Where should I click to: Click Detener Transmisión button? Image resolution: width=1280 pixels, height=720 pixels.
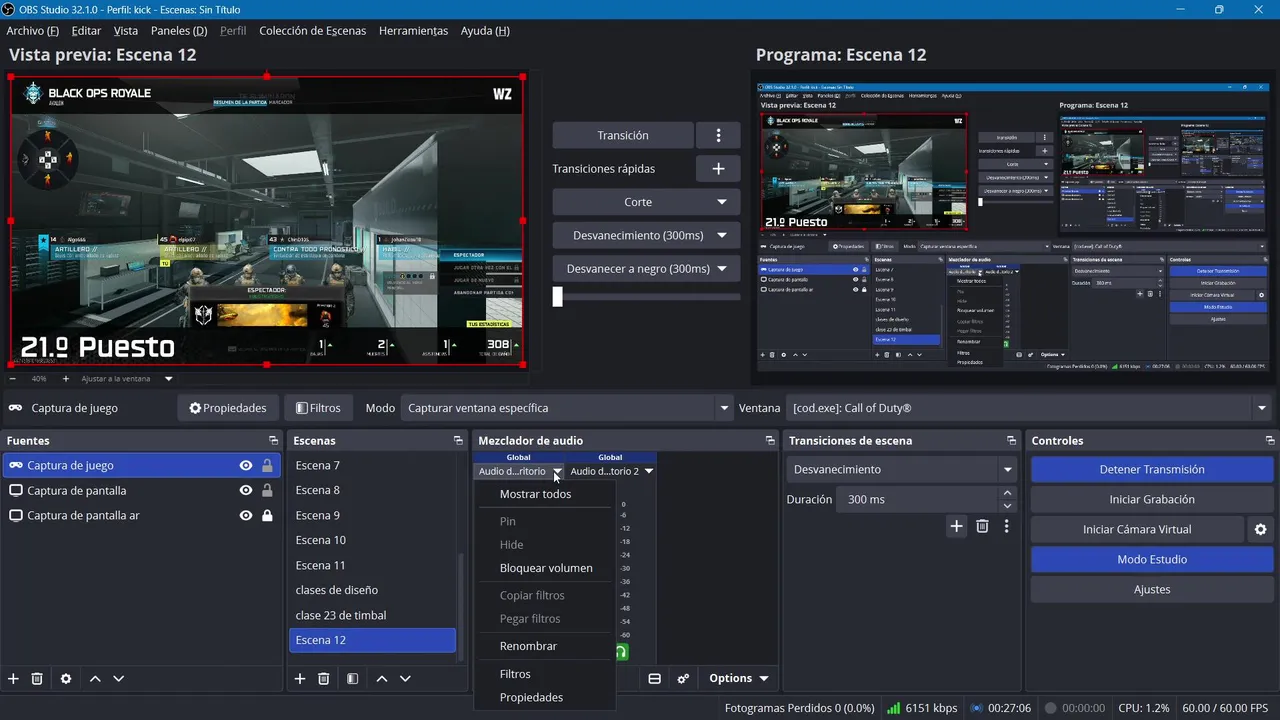pyautogui.click(x=1152, y=469)
